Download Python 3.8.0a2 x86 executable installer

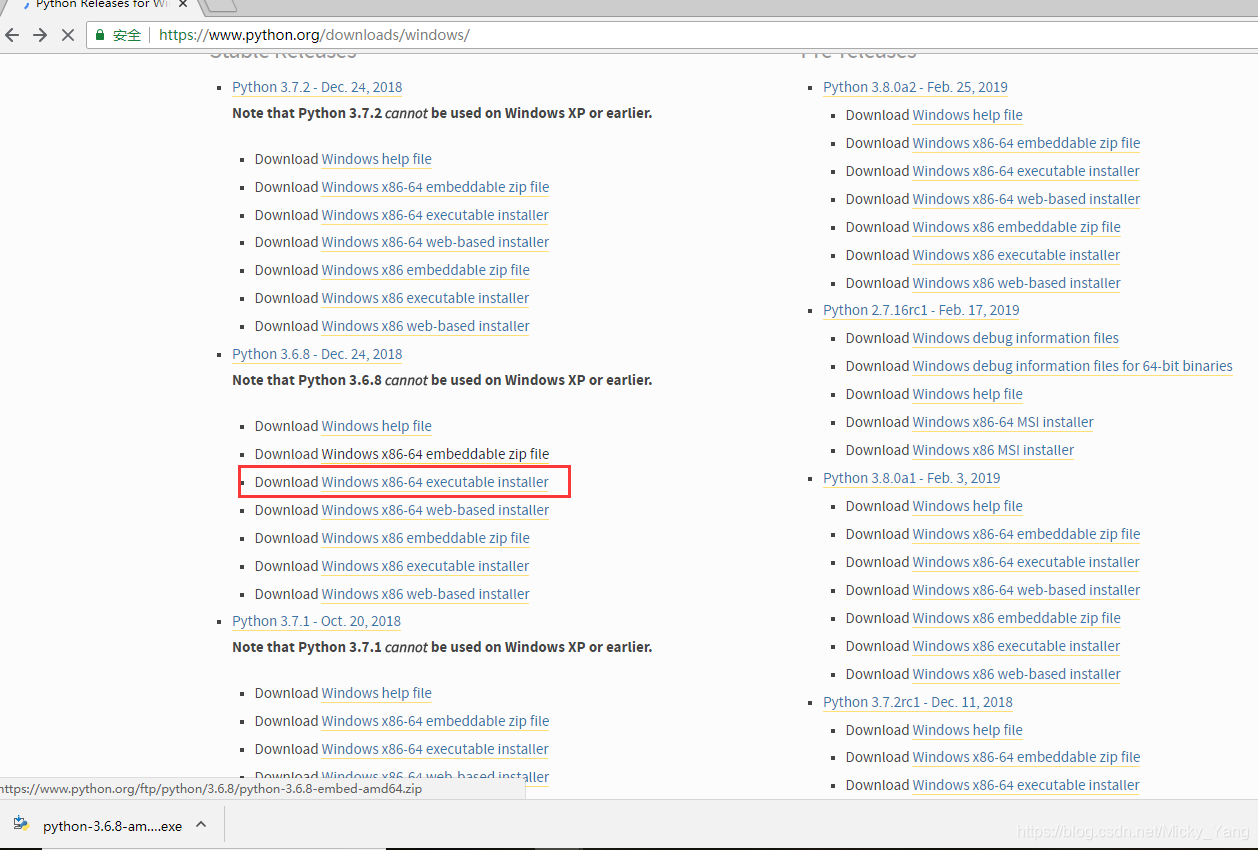(x=1016, y=255)
